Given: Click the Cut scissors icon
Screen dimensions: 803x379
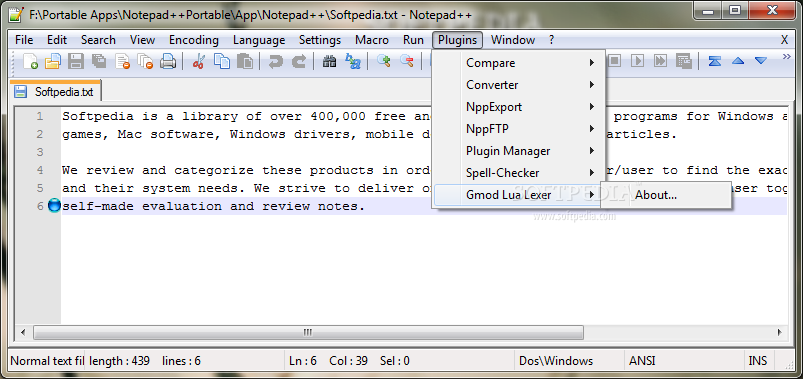Looking at the screenshot, I should pyautogui.click(x=198, y=61).
